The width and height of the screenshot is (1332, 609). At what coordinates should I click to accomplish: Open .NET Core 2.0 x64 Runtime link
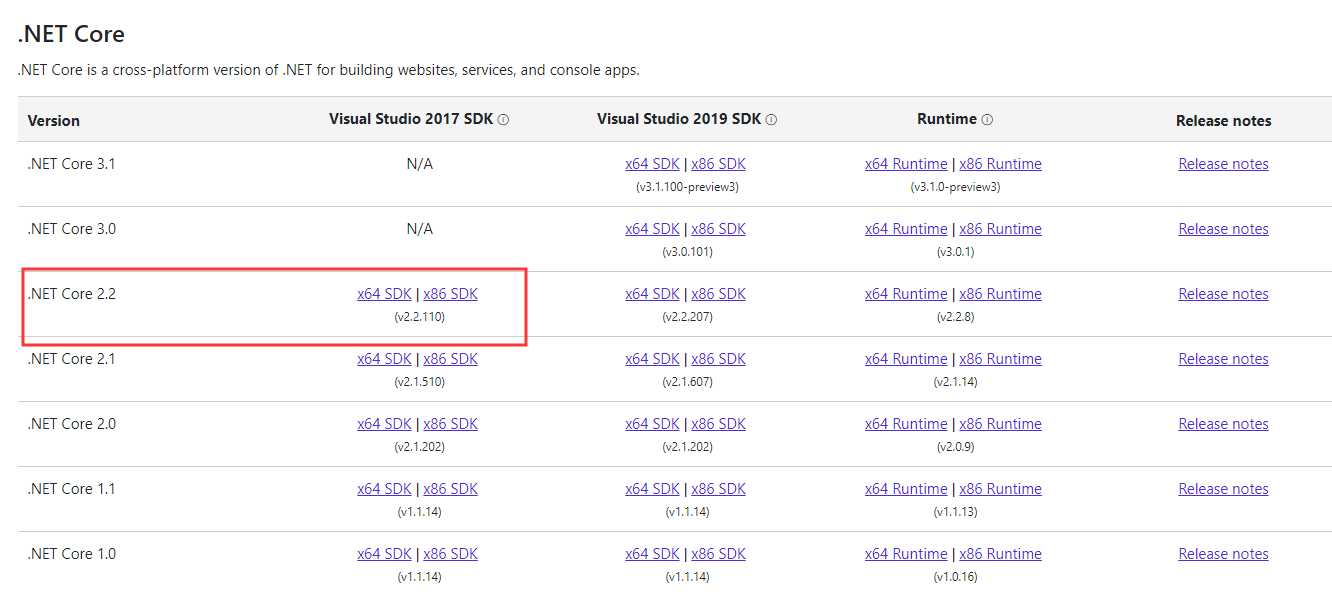[x=906, y=424]
